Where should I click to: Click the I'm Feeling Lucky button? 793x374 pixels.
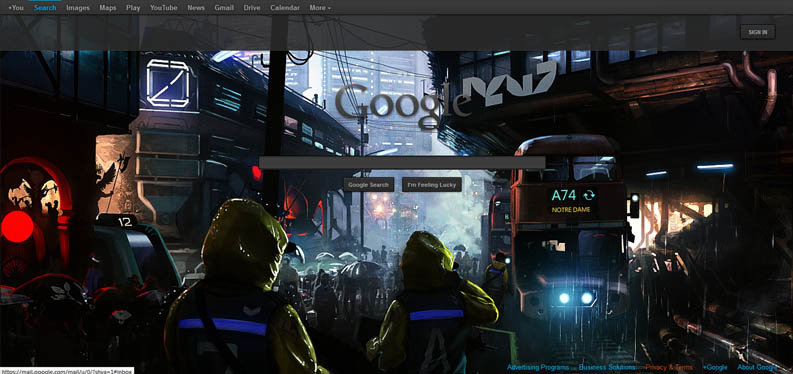(432, 185)
